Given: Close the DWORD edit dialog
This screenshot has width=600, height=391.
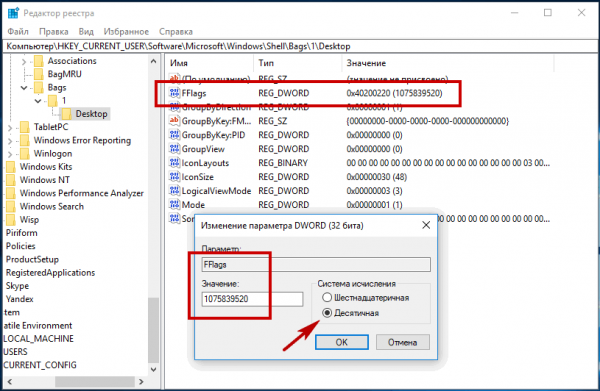Looking at the screenshot, I should click(426, 225).
